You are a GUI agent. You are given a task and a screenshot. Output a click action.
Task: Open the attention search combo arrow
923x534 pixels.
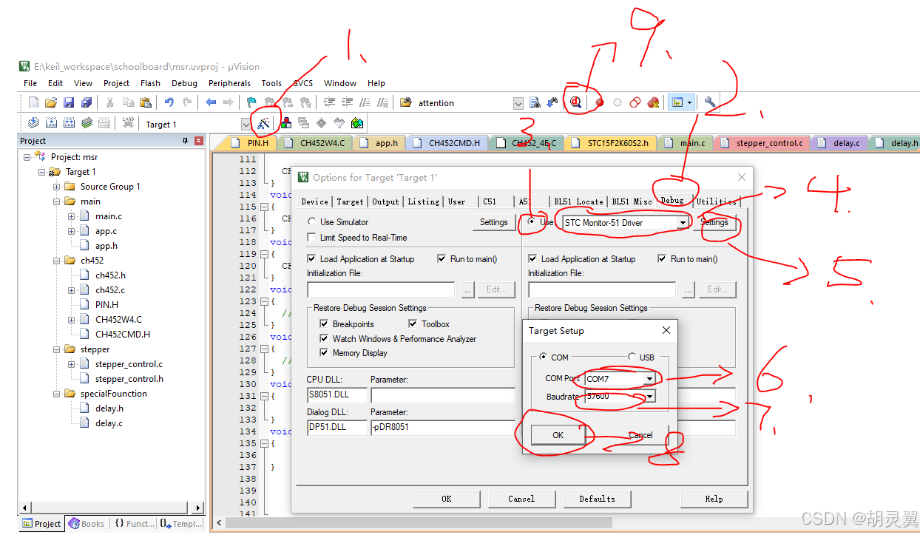pyautogui.click(x=518, y=103)
